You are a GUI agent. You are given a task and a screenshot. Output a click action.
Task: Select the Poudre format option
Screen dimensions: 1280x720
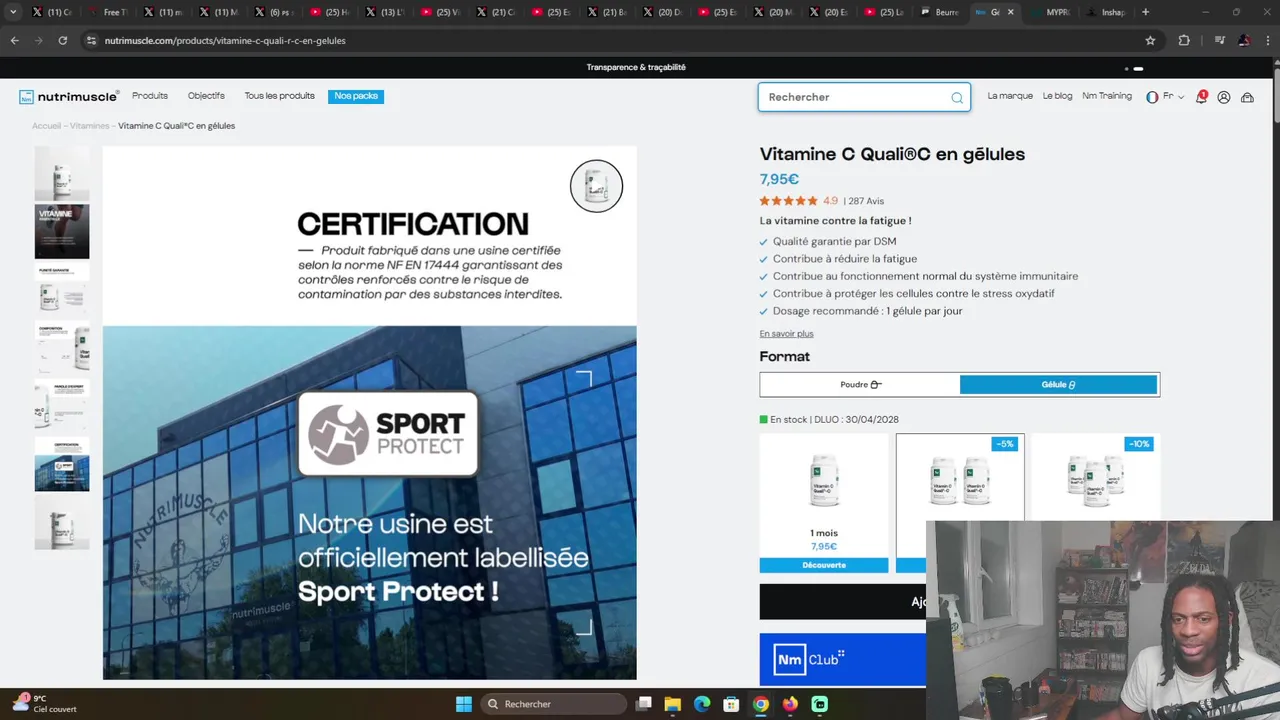click(860, 384)
